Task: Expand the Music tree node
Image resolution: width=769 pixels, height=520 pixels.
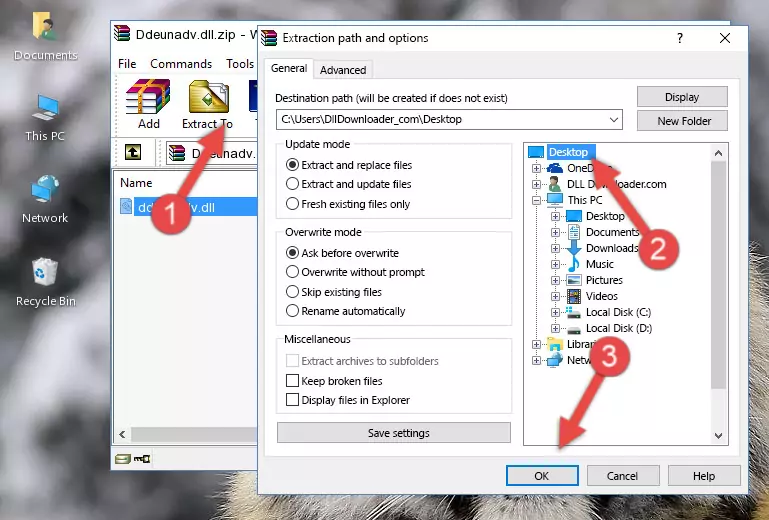Action: (555, 264)
